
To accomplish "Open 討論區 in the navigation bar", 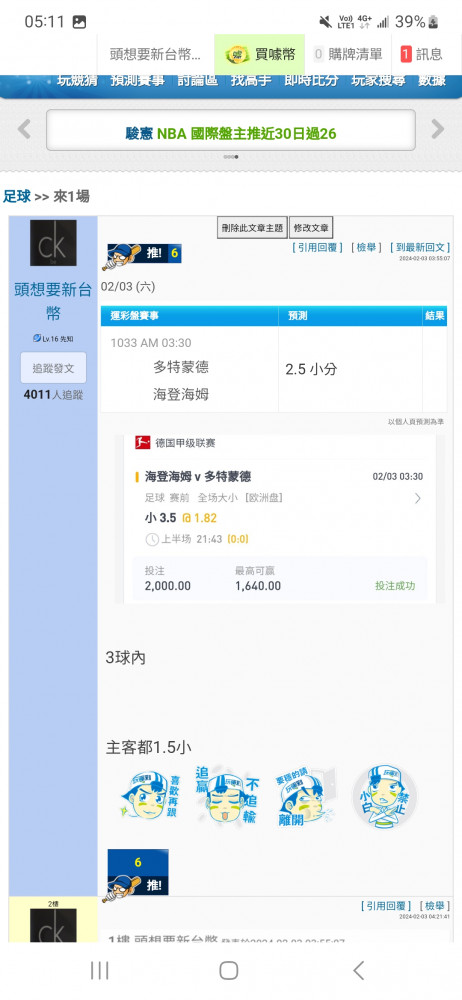I will 197,80.
